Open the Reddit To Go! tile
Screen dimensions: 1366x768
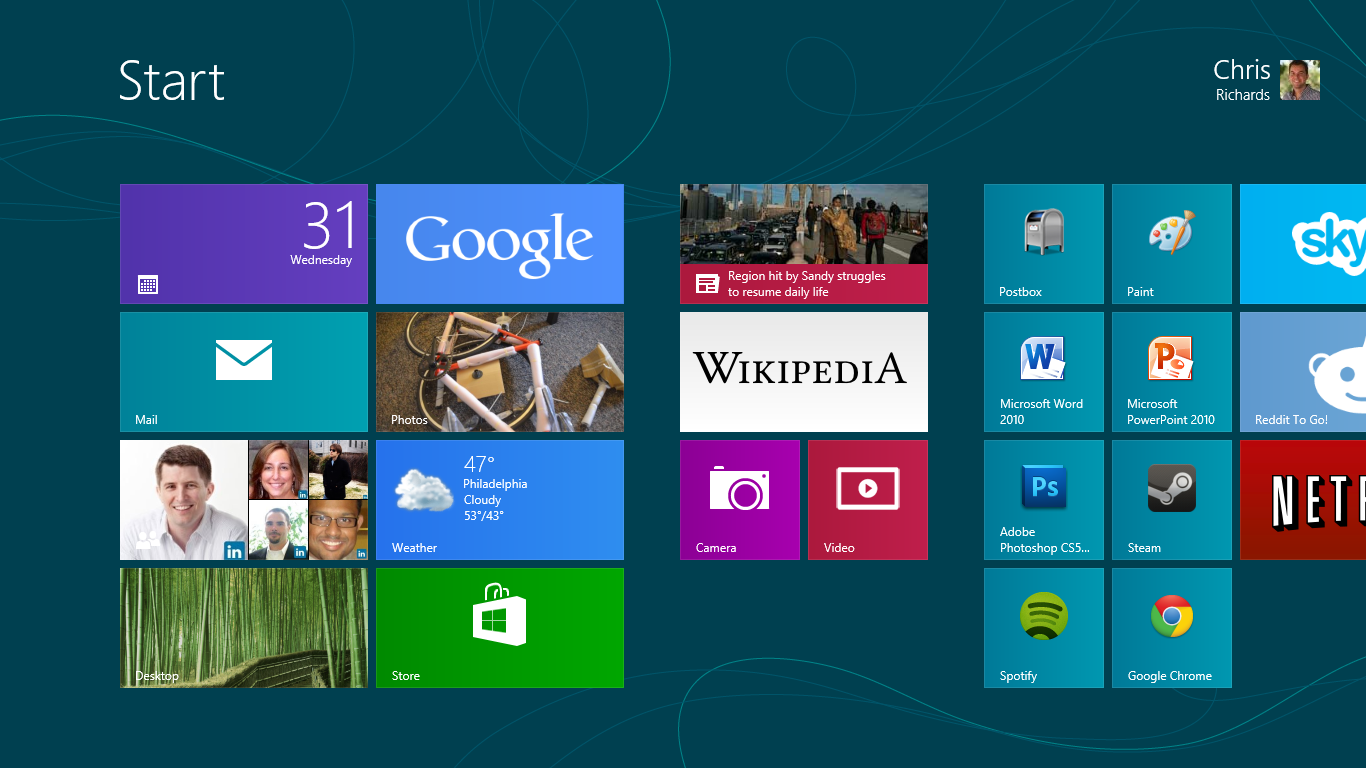pos(1303,372)
